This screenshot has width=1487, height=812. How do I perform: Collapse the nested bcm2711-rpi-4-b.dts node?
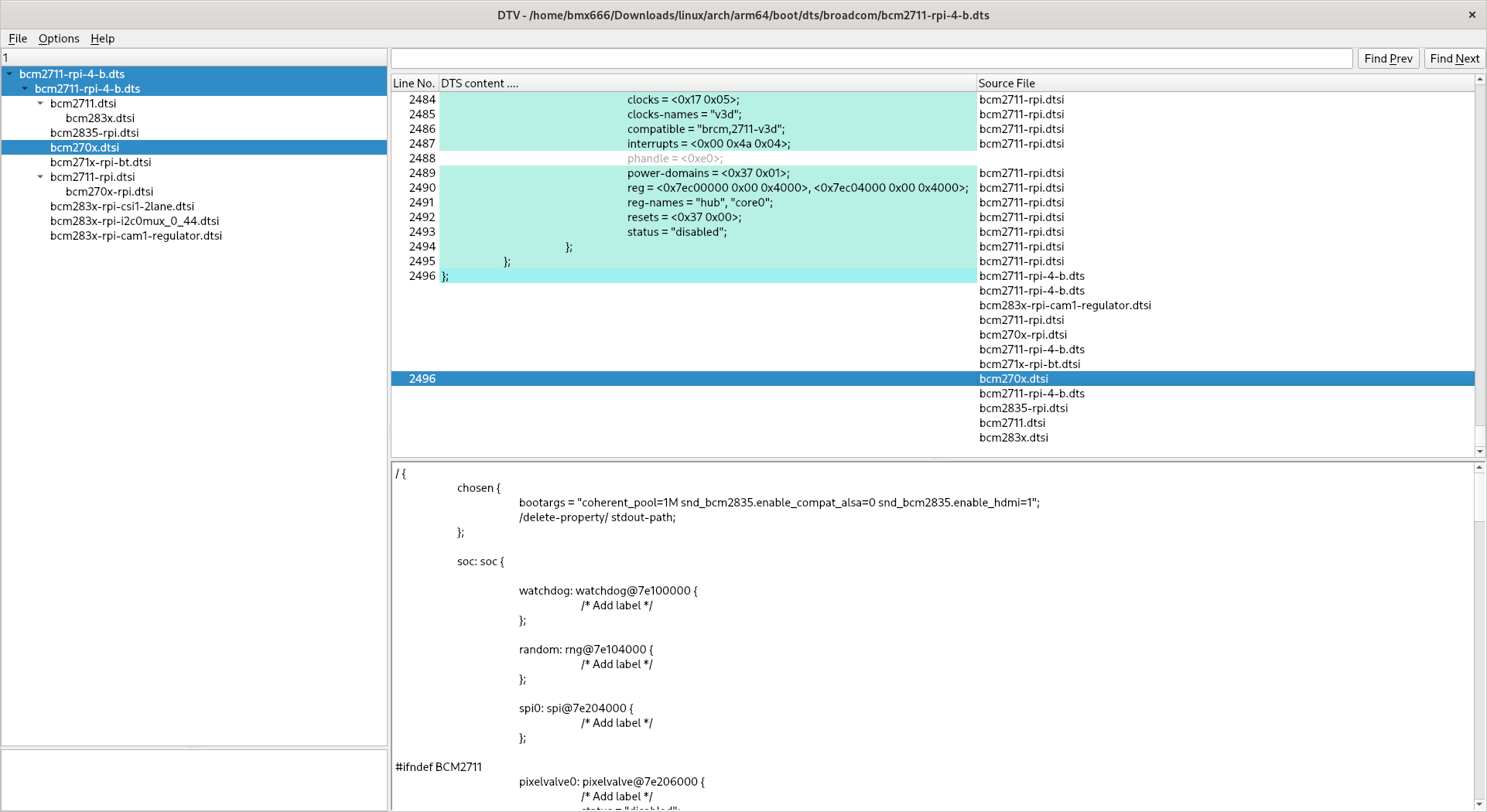coord(25,89)
